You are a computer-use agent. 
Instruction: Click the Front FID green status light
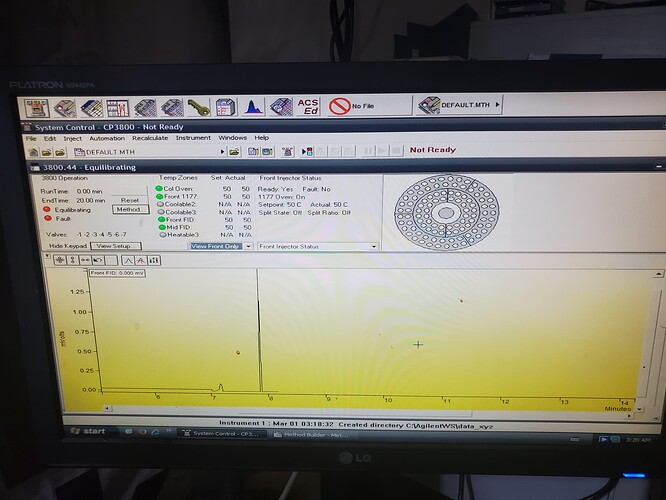click(161, 220)
